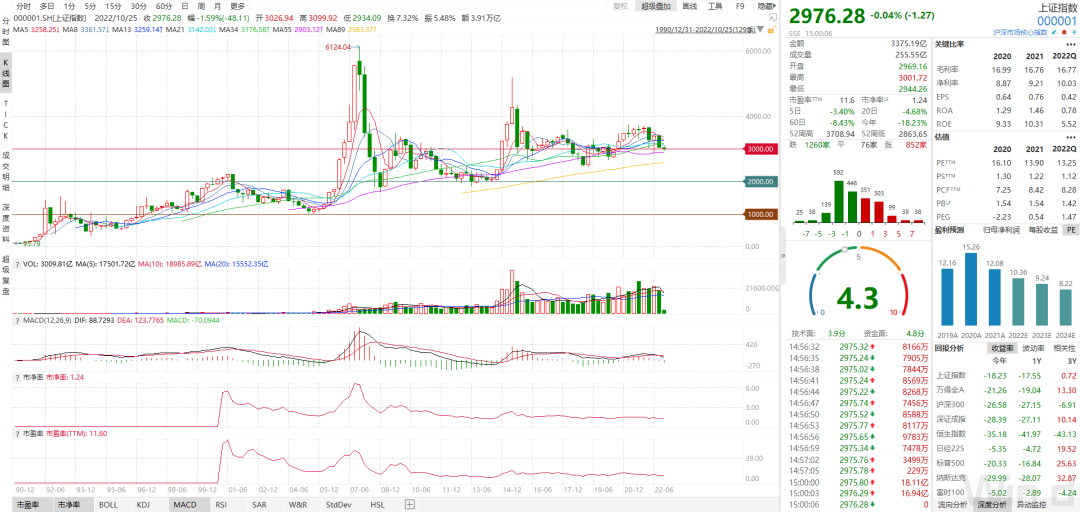Add 上证指数 to watchlist with plus icon

coord(1074,32)
